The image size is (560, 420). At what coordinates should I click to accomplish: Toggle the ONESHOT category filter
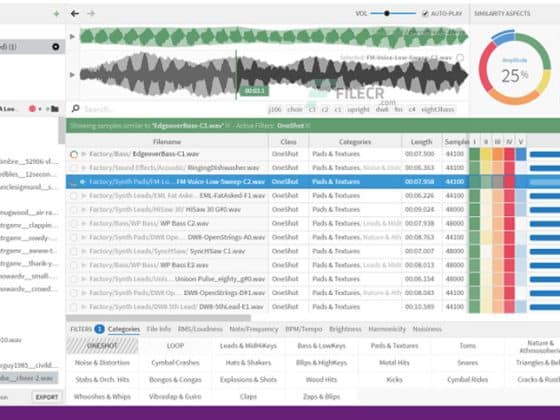pos(102,345)
